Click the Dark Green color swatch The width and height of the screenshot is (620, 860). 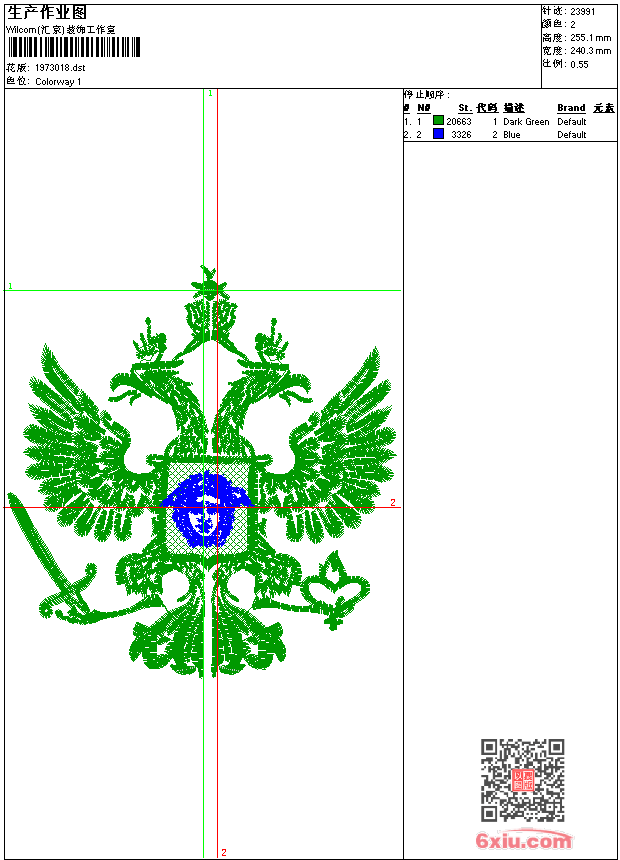pyautogui.click(x=438, y=120)
